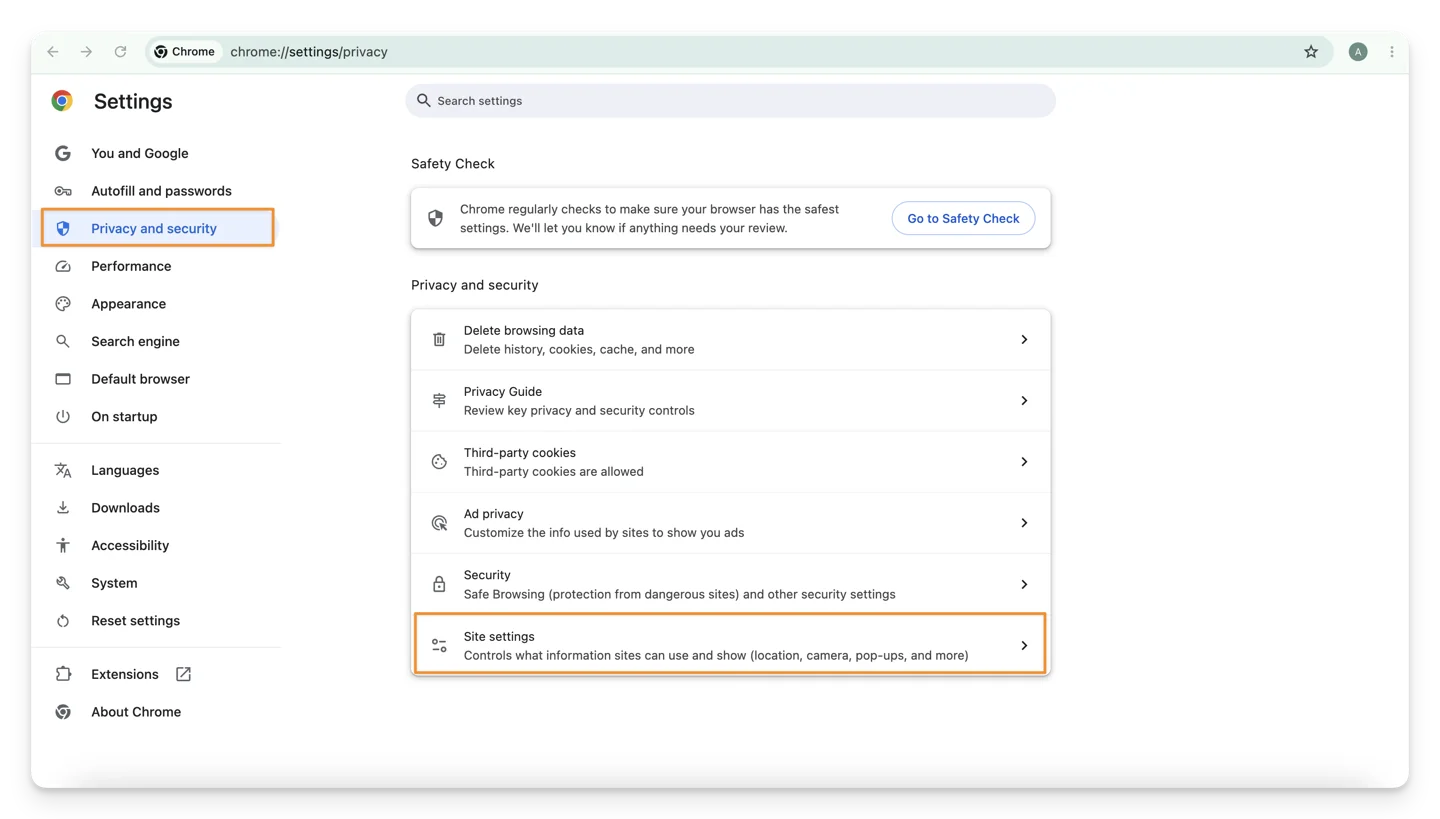Click the trash icon in Delete browsing data

pyautogui.click(x=439, y=340)
